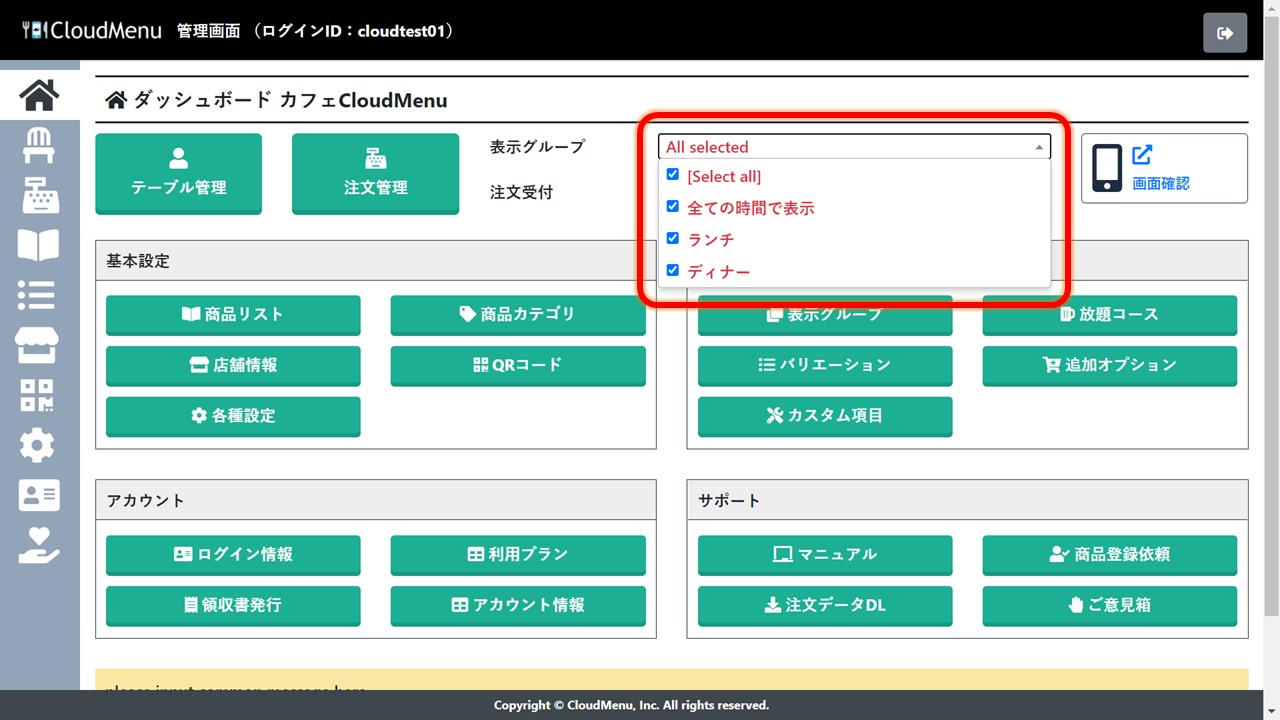Uncheck the 全ての時間で表示 checkbox

click(673, 207)
